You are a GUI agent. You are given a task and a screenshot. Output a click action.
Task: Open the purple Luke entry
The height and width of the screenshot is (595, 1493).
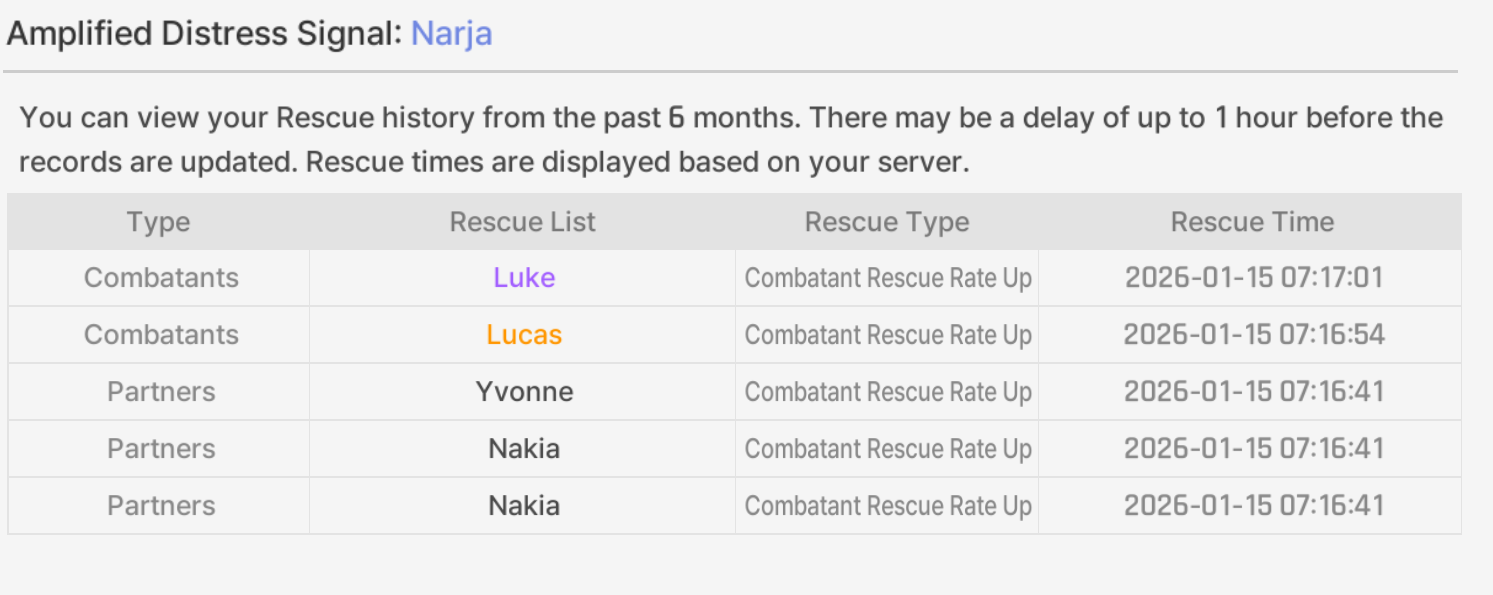(x=523, y=278)
